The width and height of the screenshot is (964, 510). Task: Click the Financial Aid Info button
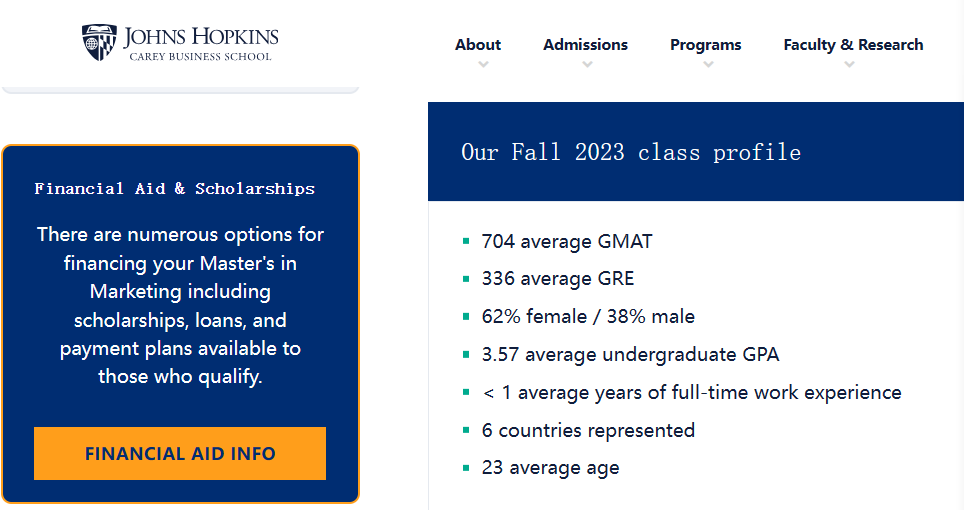(x=180, y=453)
